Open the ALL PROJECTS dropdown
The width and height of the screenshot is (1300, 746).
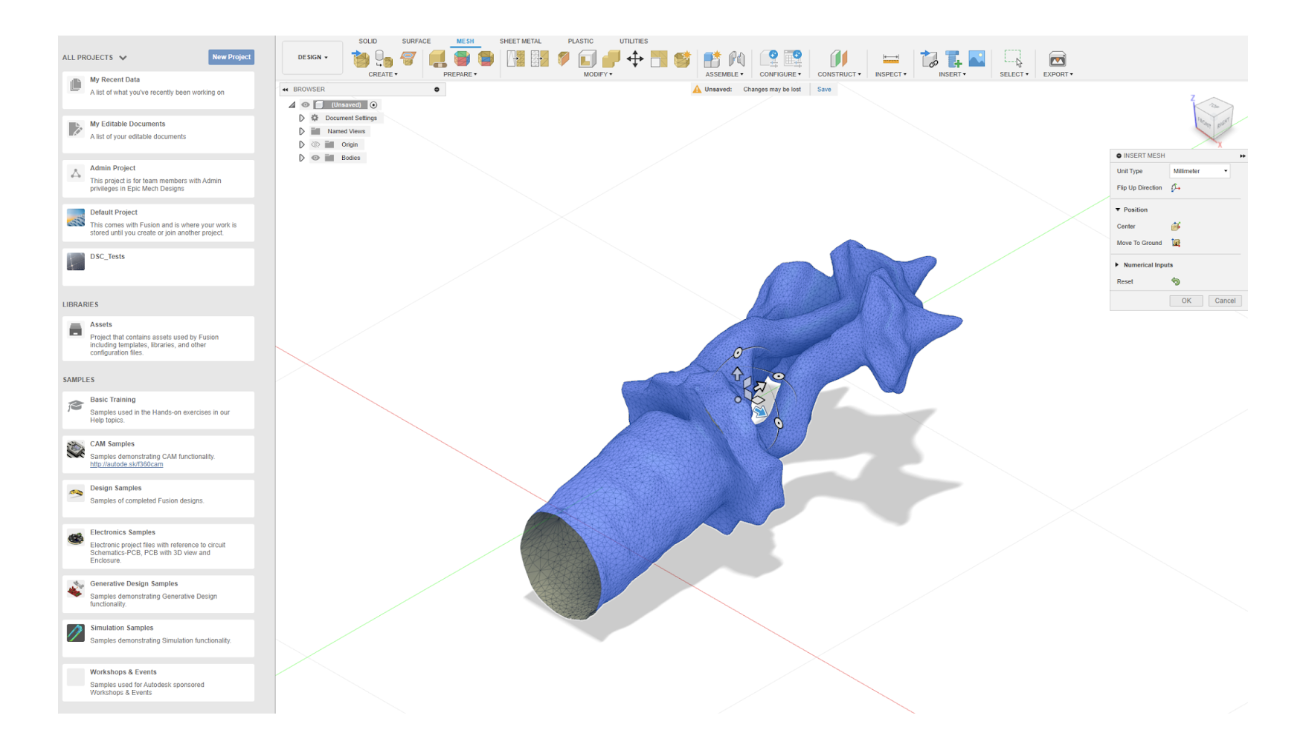point(95,58)
